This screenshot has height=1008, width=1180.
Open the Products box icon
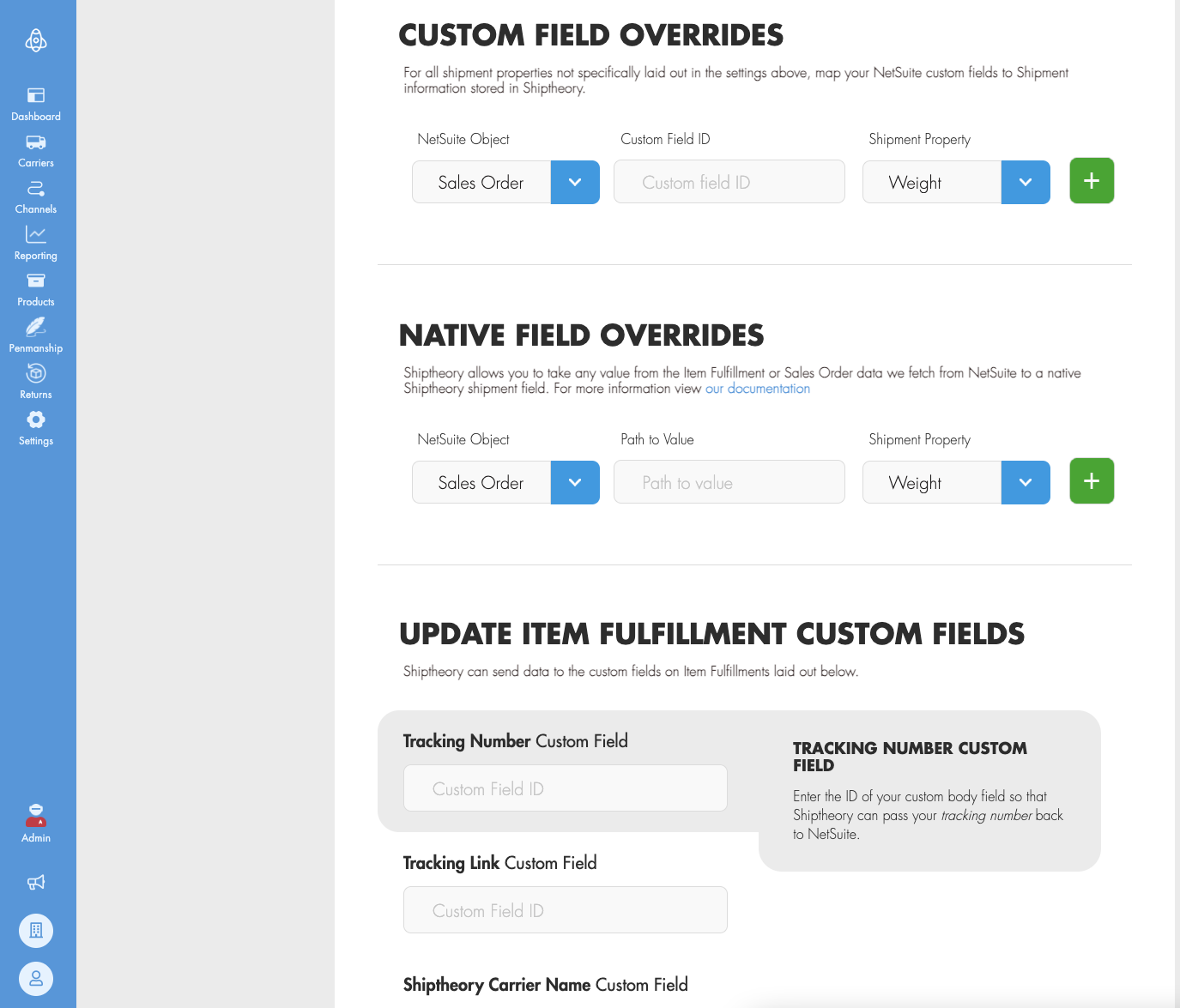pos(36,281)
